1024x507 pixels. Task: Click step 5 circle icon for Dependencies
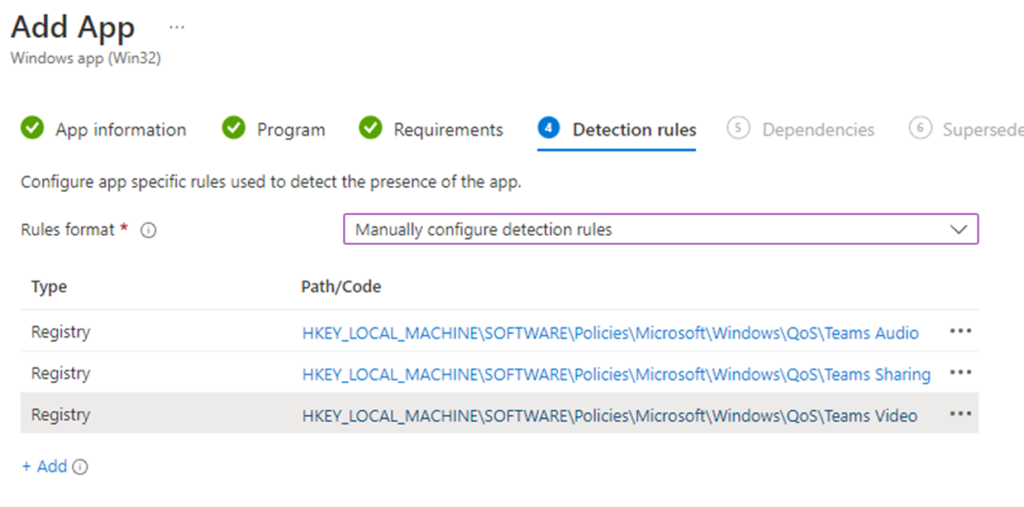pos(738,129)
